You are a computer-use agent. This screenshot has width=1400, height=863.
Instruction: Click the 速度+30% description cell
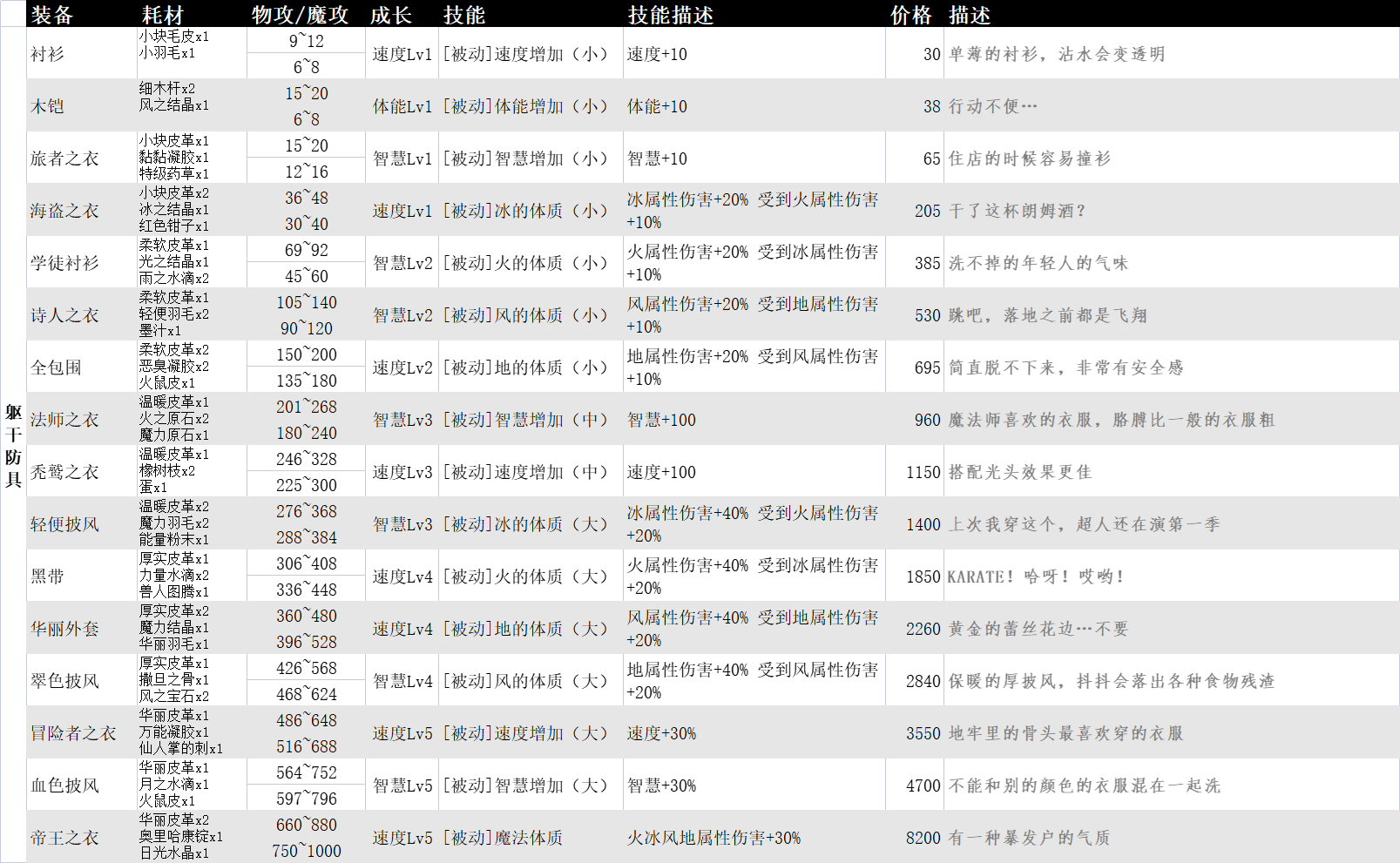point(754,732)
